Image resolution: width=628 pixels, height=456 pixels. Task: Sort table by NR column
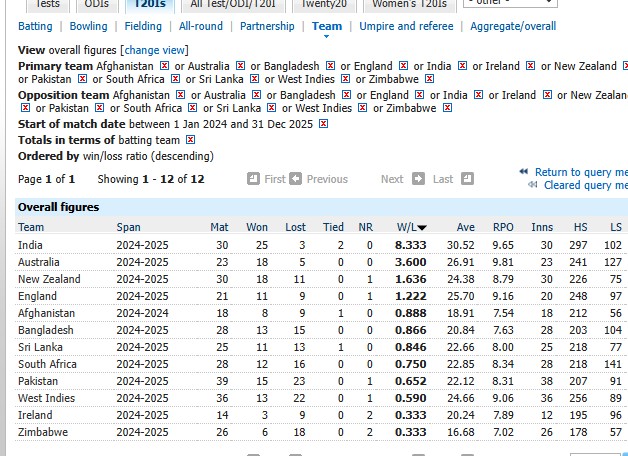366,227
